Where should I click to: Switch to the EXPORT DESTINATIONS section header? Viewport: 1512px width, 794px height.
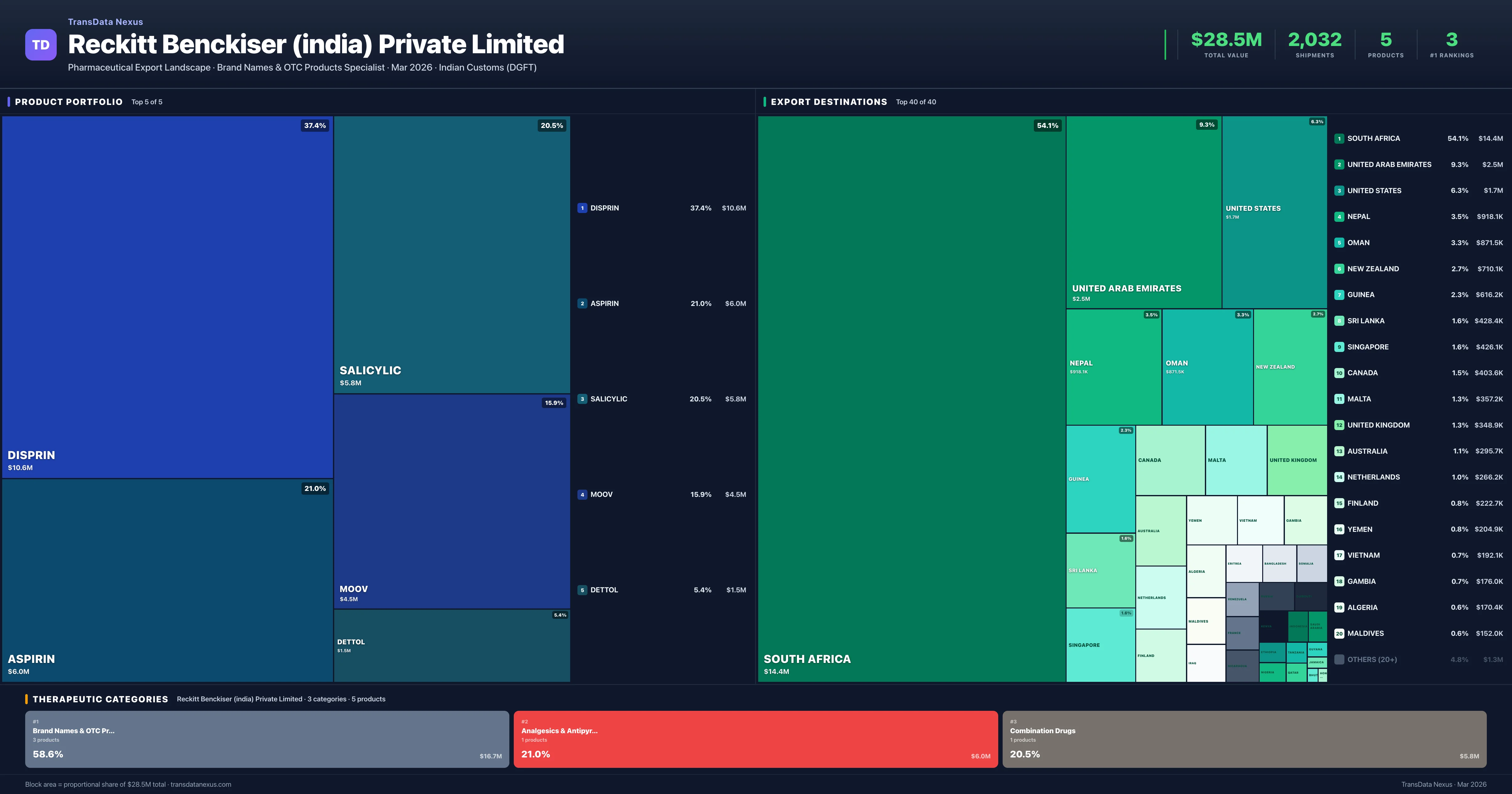pyautogui.click(x=829, y=101)
